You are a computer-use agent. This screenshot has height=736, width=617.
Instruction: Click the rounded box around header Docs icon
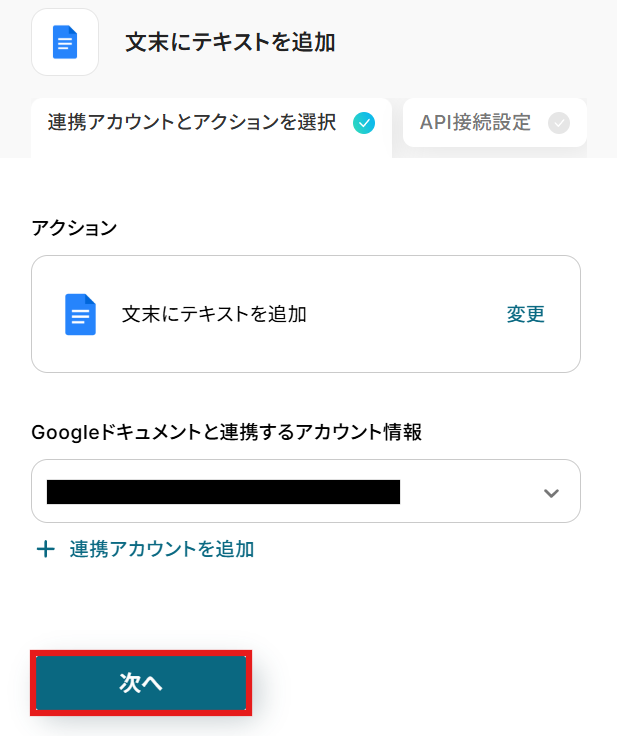pyautogui.click(x=65, y=42)
